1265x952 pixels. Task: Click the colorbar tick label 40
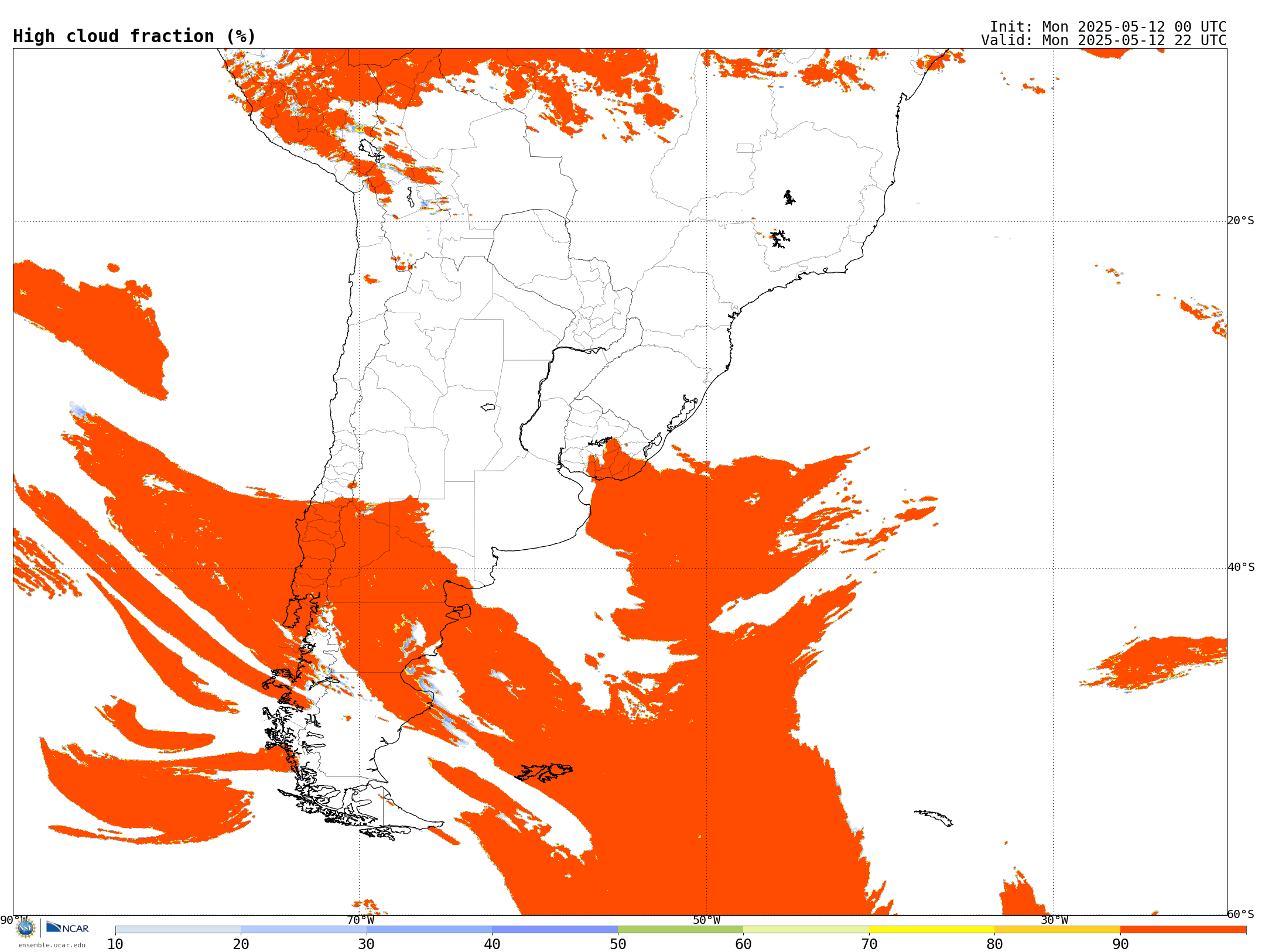coord(492,944)
